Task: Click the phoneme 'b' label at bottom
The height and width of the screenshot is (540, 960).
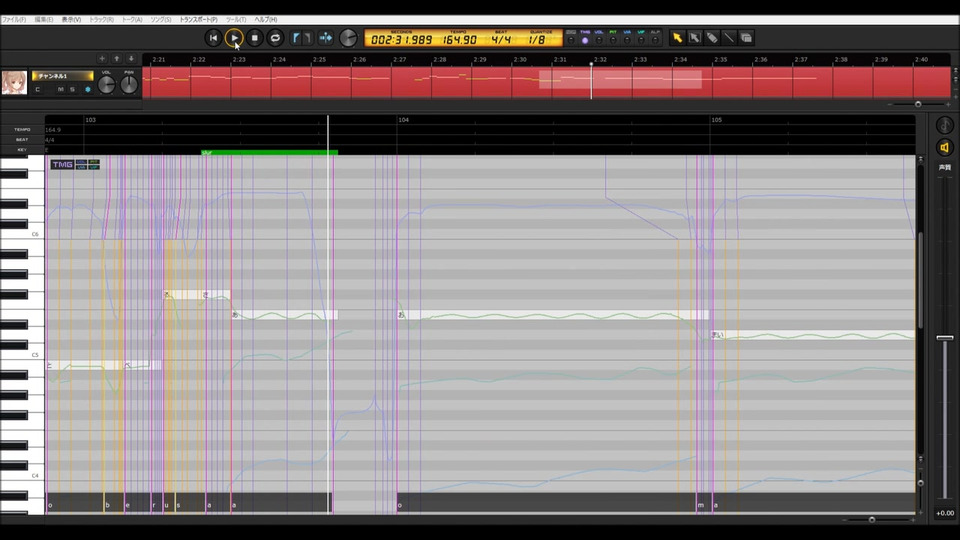Action: coord(108,505)
